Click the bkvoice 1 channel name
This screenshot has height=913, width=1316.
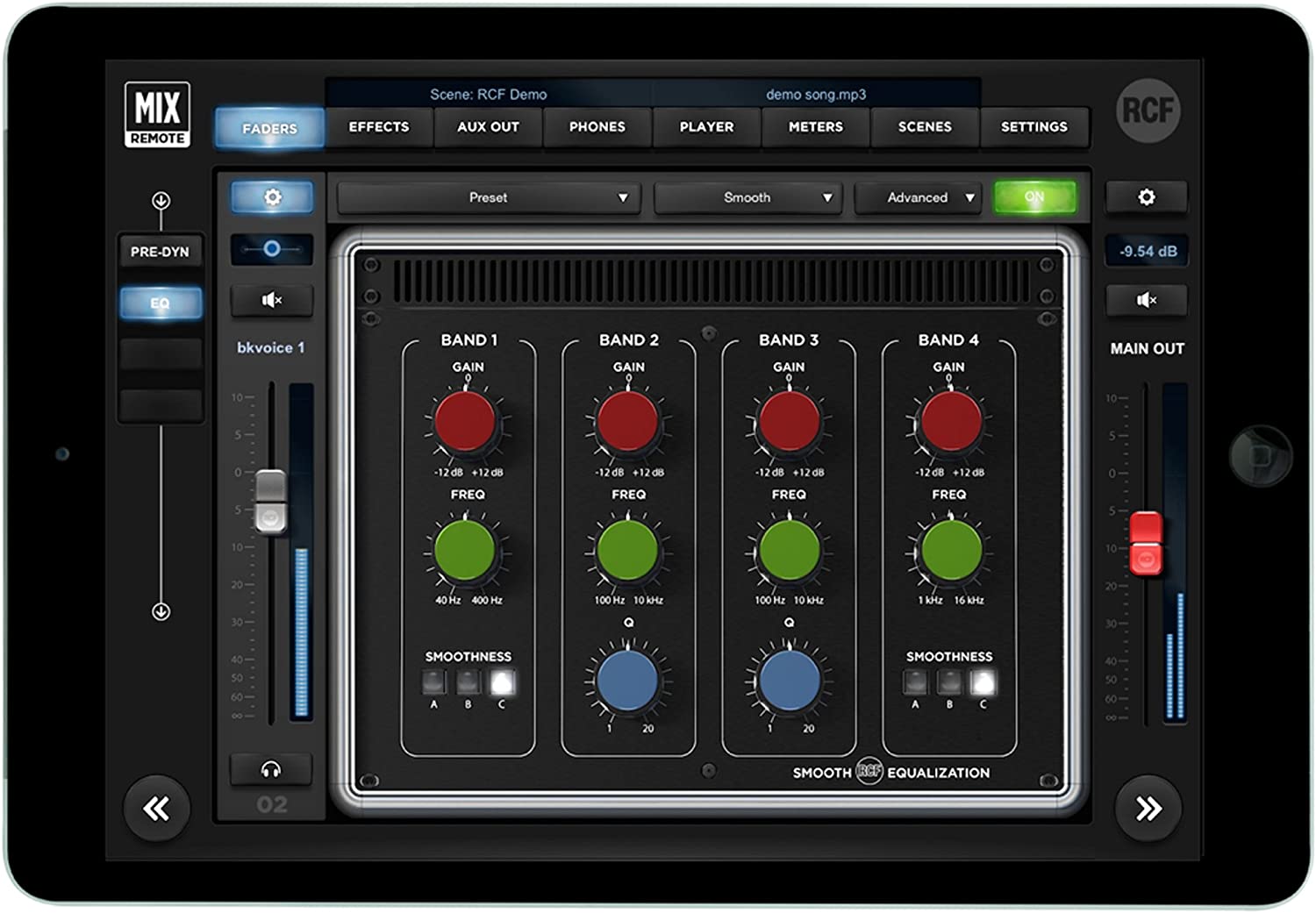[271, 347]
